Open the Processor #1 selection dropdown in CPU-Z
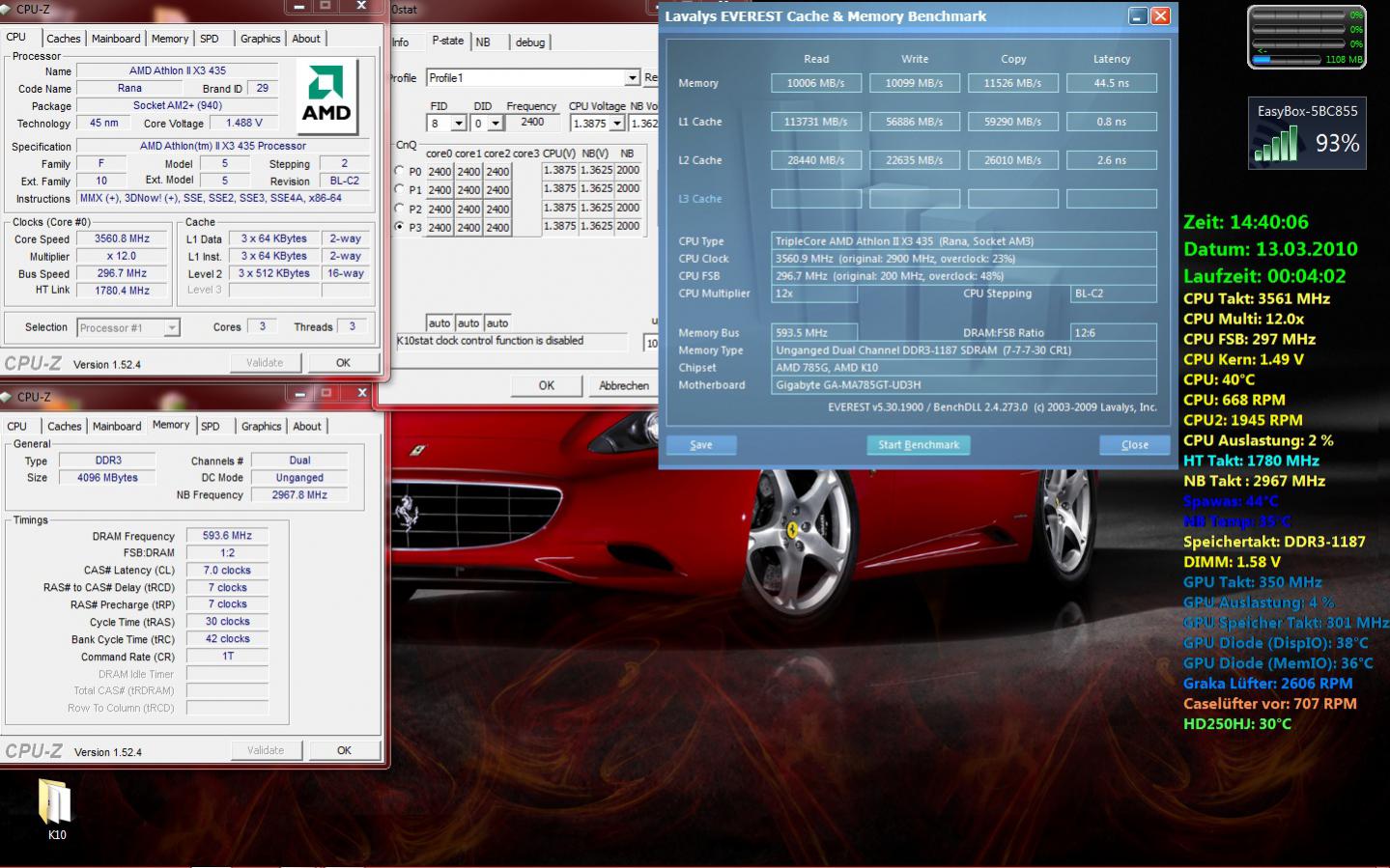 click(x=171, y=328)
